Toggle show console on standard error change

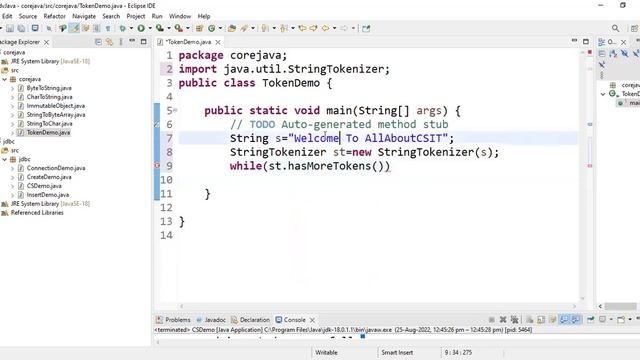pos(576,320)
